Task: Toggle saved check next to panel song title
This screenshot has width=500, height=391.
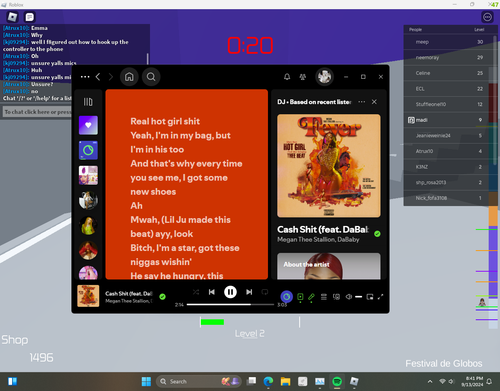Action: 377,234
